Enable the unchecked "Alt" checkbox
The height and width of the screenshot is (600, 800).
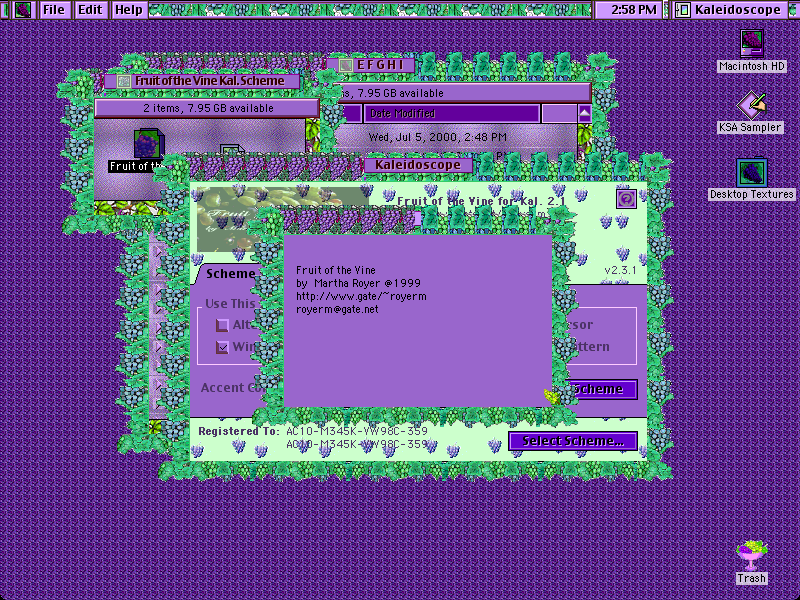pyautogui.click(x=222, y=325)
